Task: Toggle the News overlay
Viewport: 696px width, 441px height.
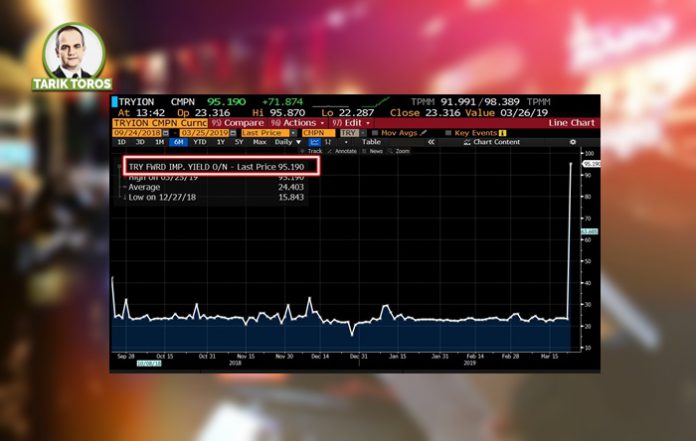Action: [x=373, y=151]
